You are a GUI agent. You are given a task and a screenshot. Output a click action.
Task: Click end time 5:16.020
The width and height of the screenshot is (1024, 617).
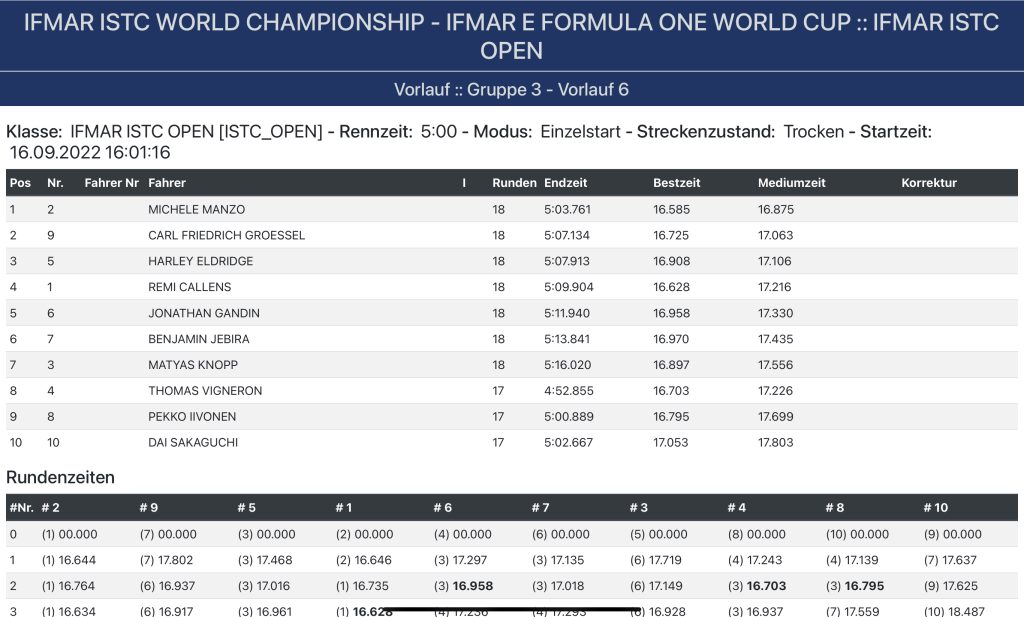coord(568,365)
